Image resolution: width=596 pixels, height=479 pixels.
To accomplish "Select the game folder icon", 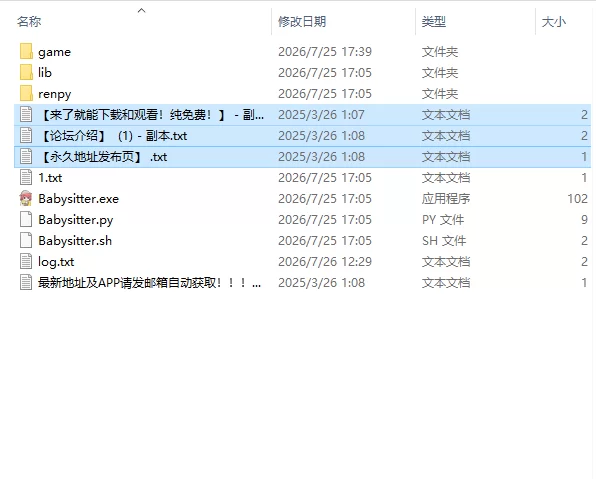I will (26, 51).
